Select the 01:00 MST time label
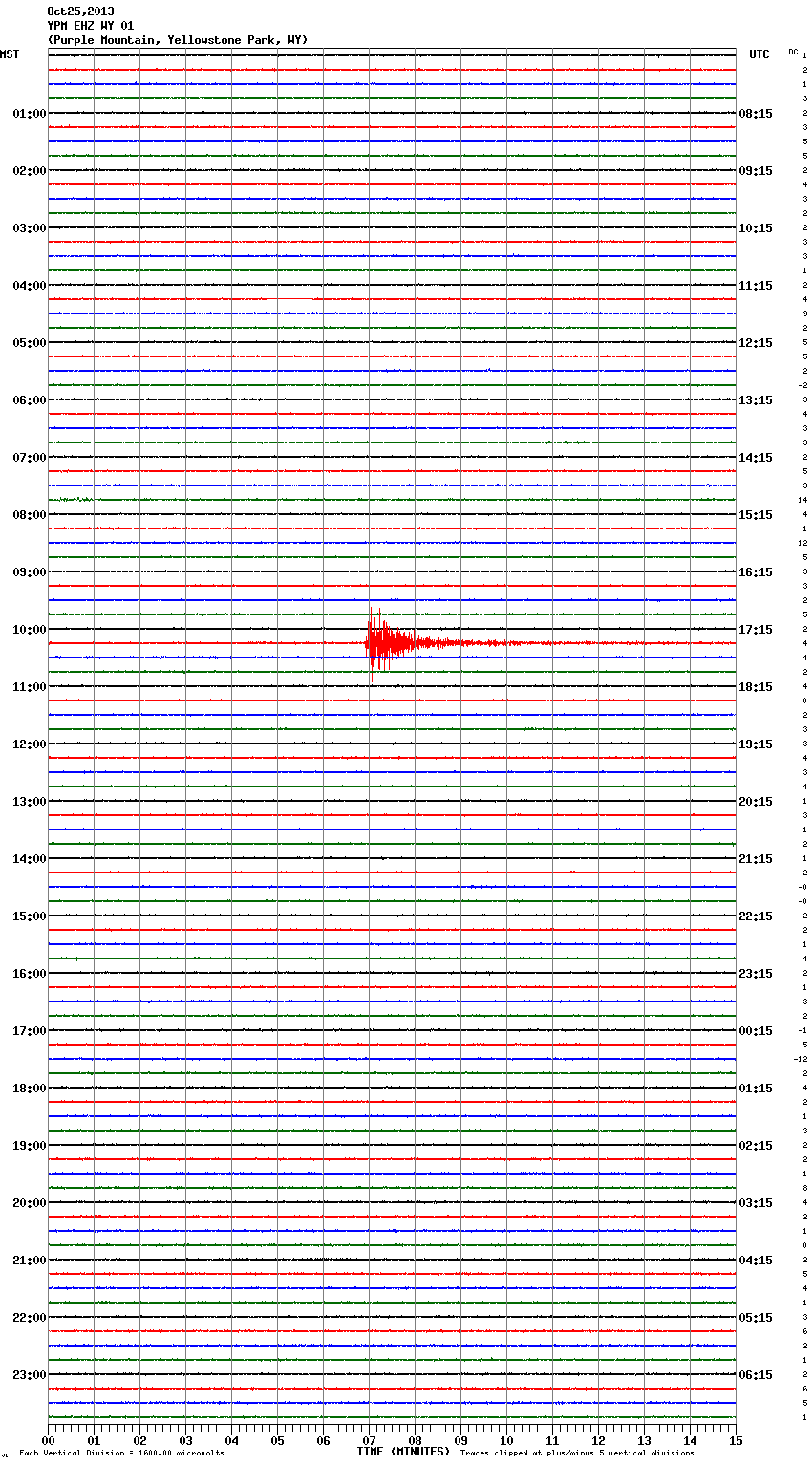The image size is (812, 1466). 29,114
